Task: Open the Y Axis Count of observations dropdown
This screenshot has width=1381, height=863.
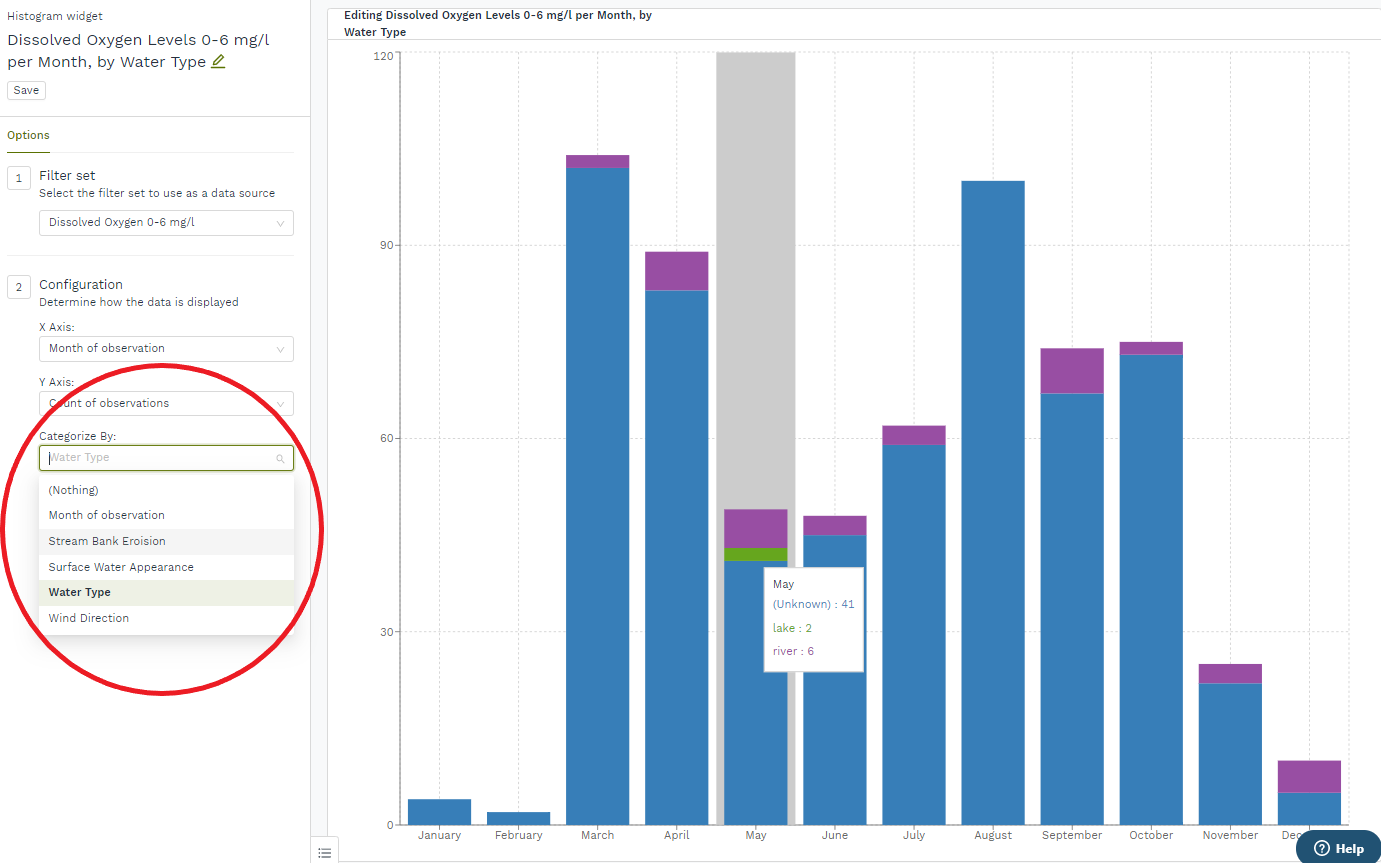Action: click(166, 403)
